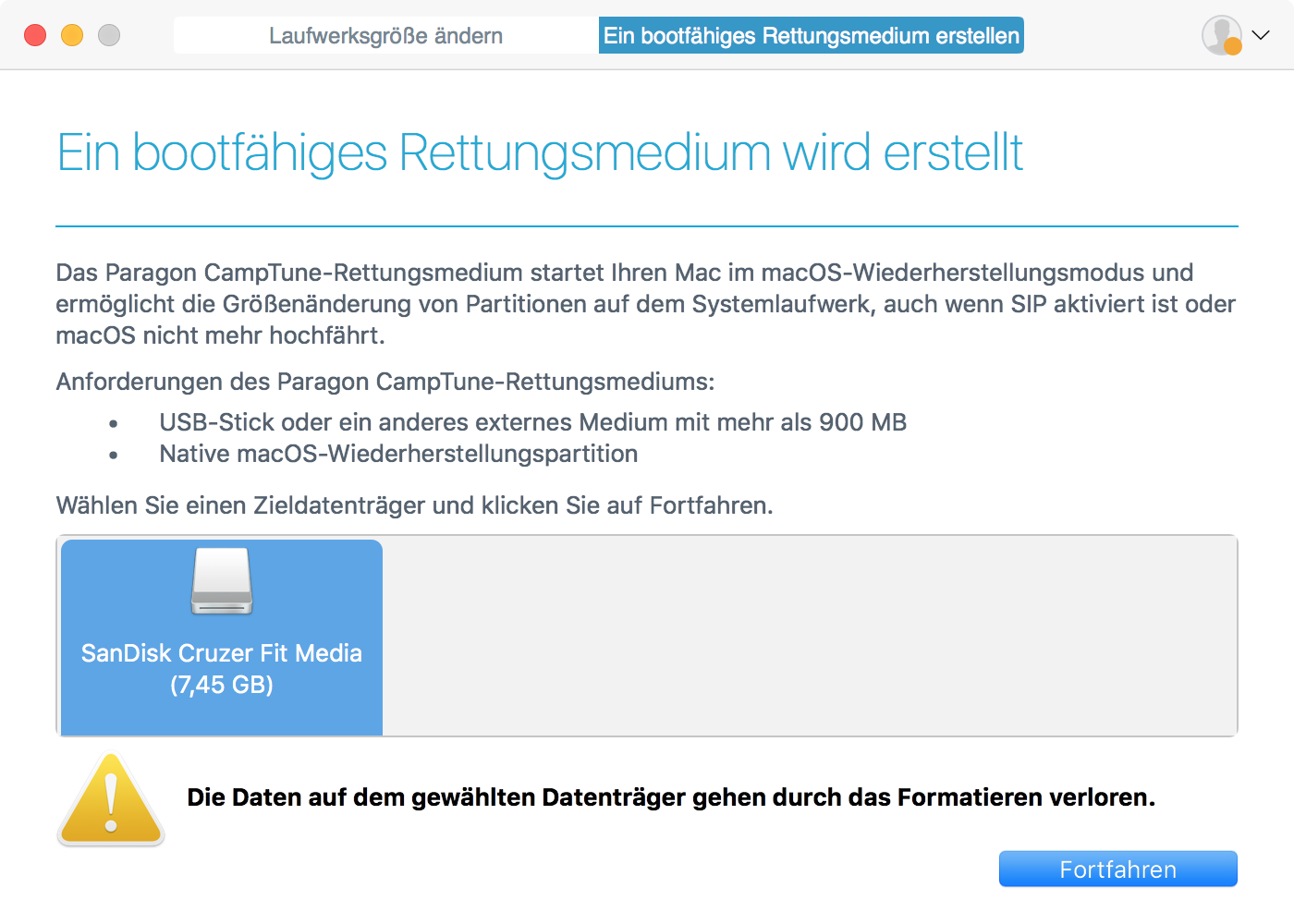Click the heading Ein bootfähiges Rettungsmedium wird erstellt
The height and width of the screenshot is (924, 1294).
(x=540, y=152)
